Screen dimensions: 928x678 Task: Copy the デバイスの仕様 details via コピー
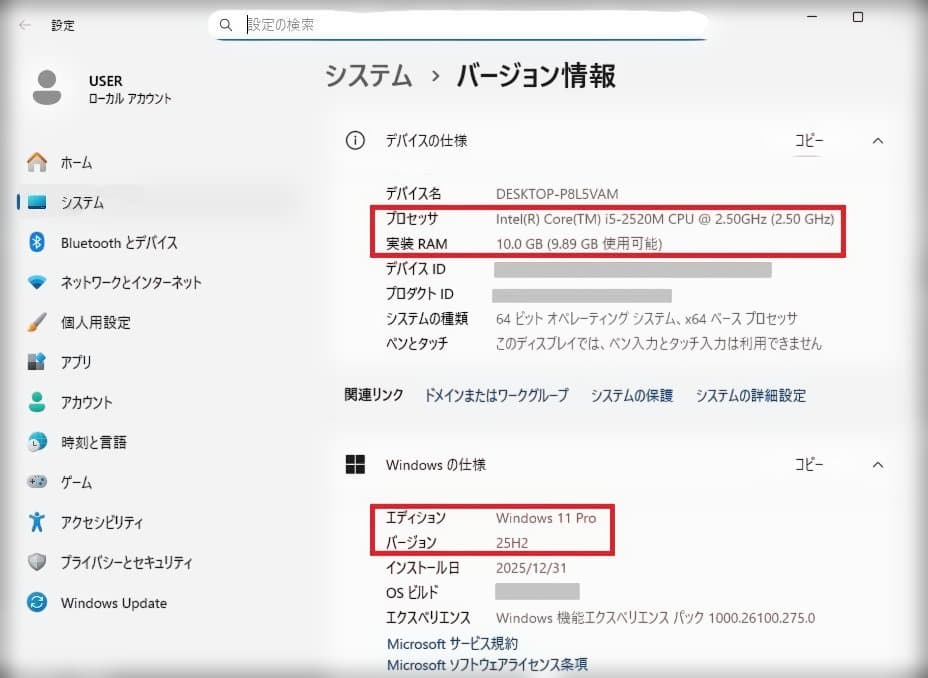pos(808,141)
